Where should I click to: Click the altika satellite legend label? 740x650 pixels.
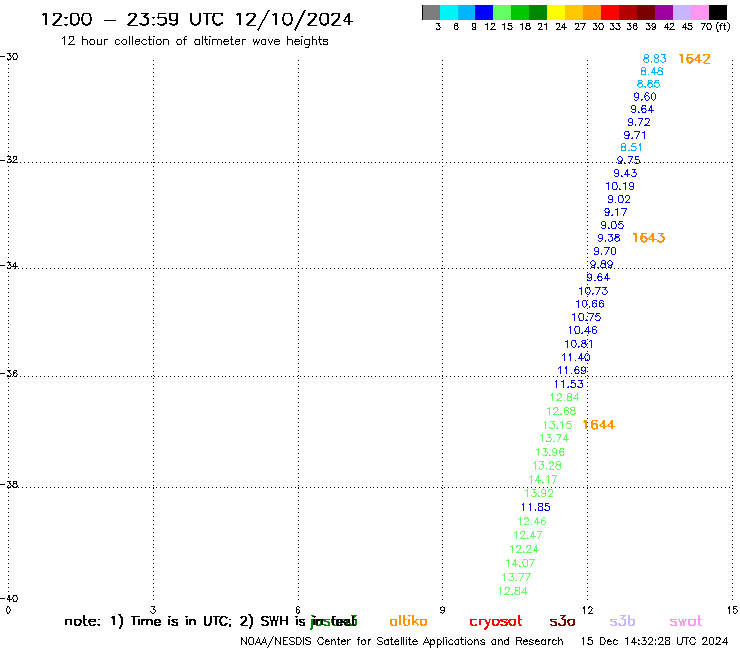(x=408, y=621)
